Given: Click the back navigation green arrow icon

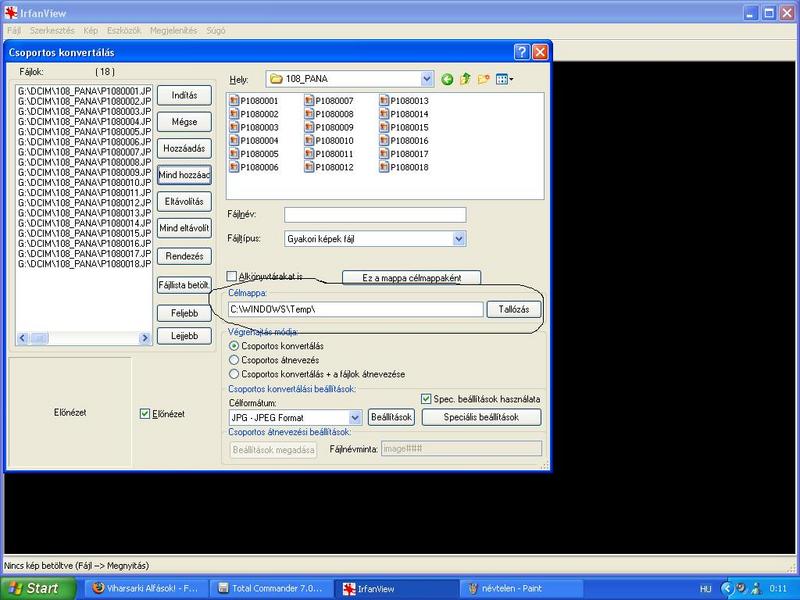Looking at the screenshot, I should (x=447, y=79).
